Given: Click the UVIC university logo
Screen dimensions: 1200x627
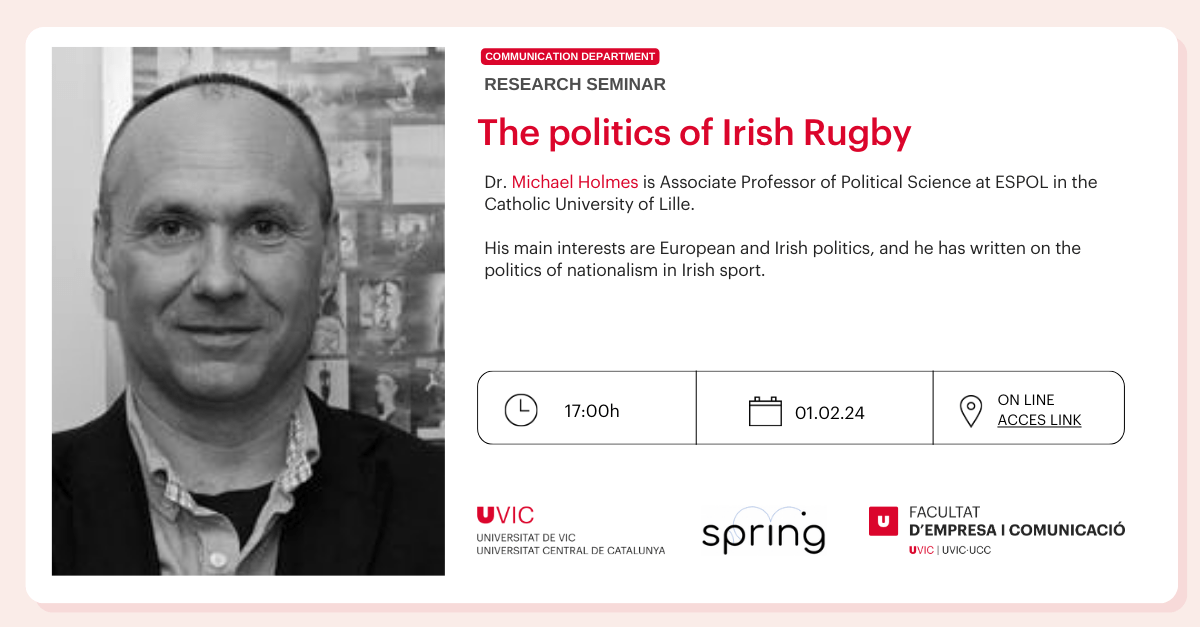Looking at the screenshot, I should click(506, 516).
